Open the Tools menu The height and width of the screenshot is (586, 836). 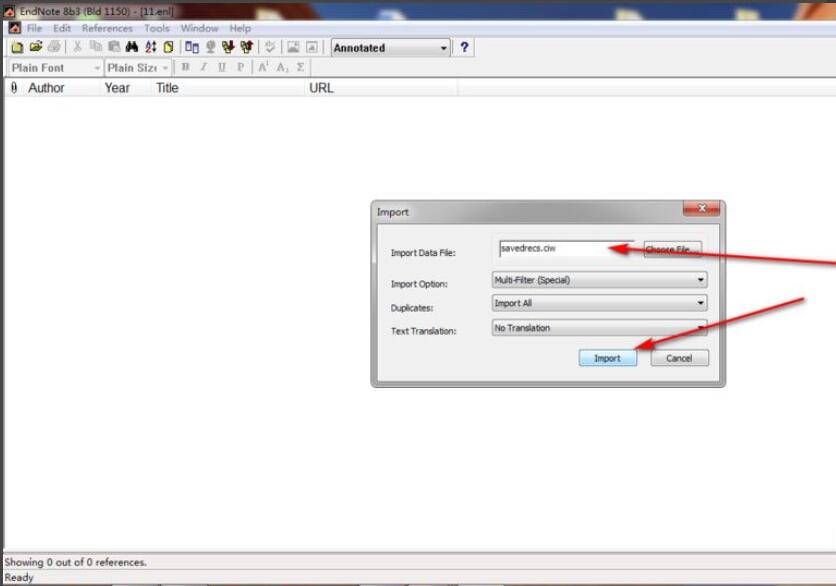point(157,28)
